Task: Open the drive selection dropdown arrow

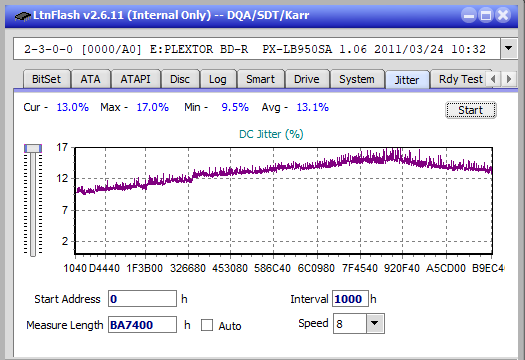Action: [509, 49]
